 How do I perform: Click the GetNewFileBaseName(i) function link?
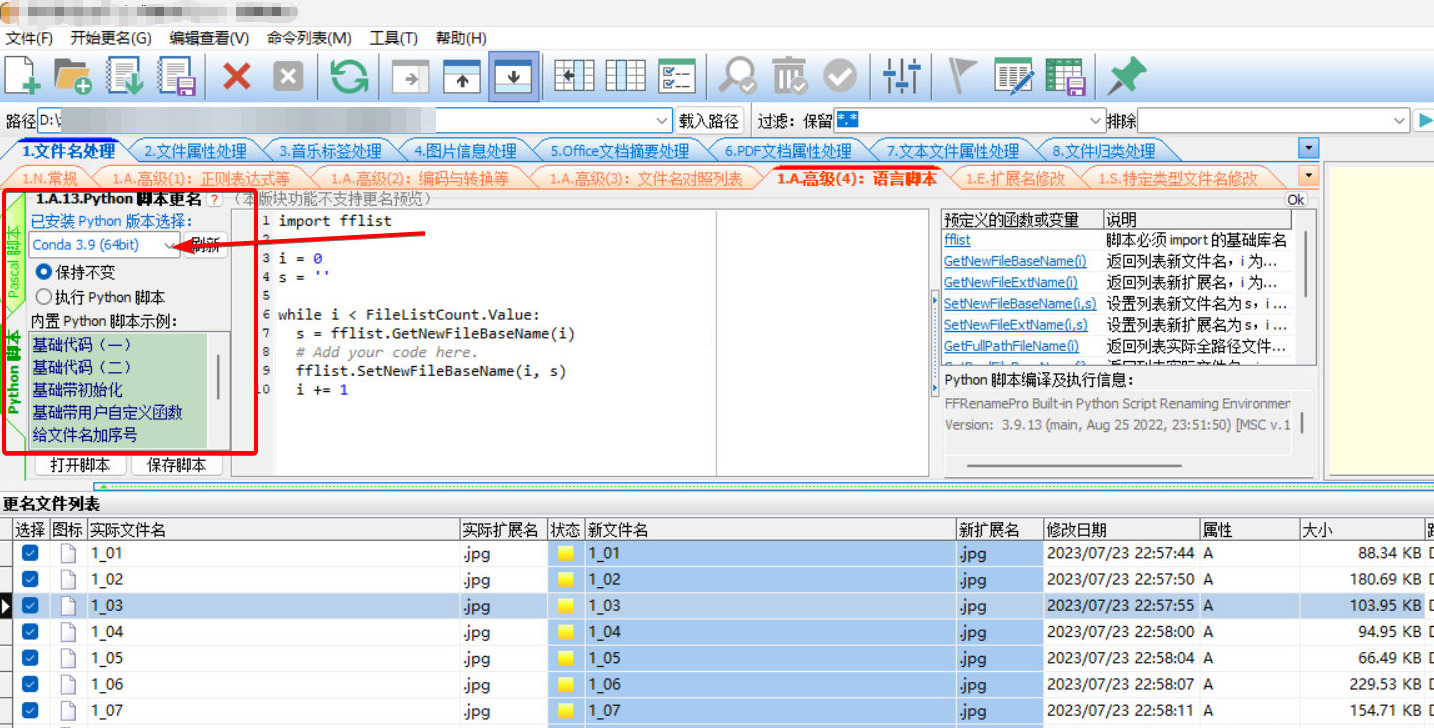coord(1015,261)
